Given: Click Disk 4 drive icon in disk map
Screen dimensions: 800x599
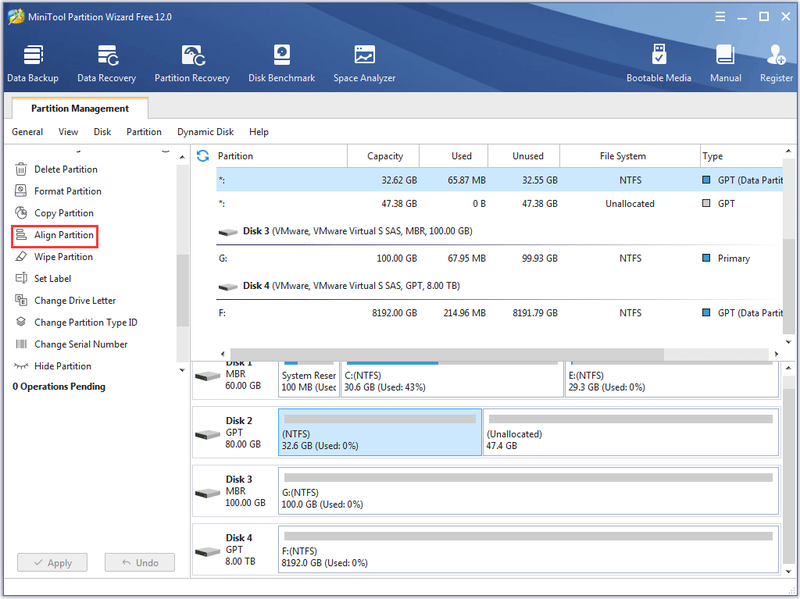Looking at the screenshot, I should 208,552.
